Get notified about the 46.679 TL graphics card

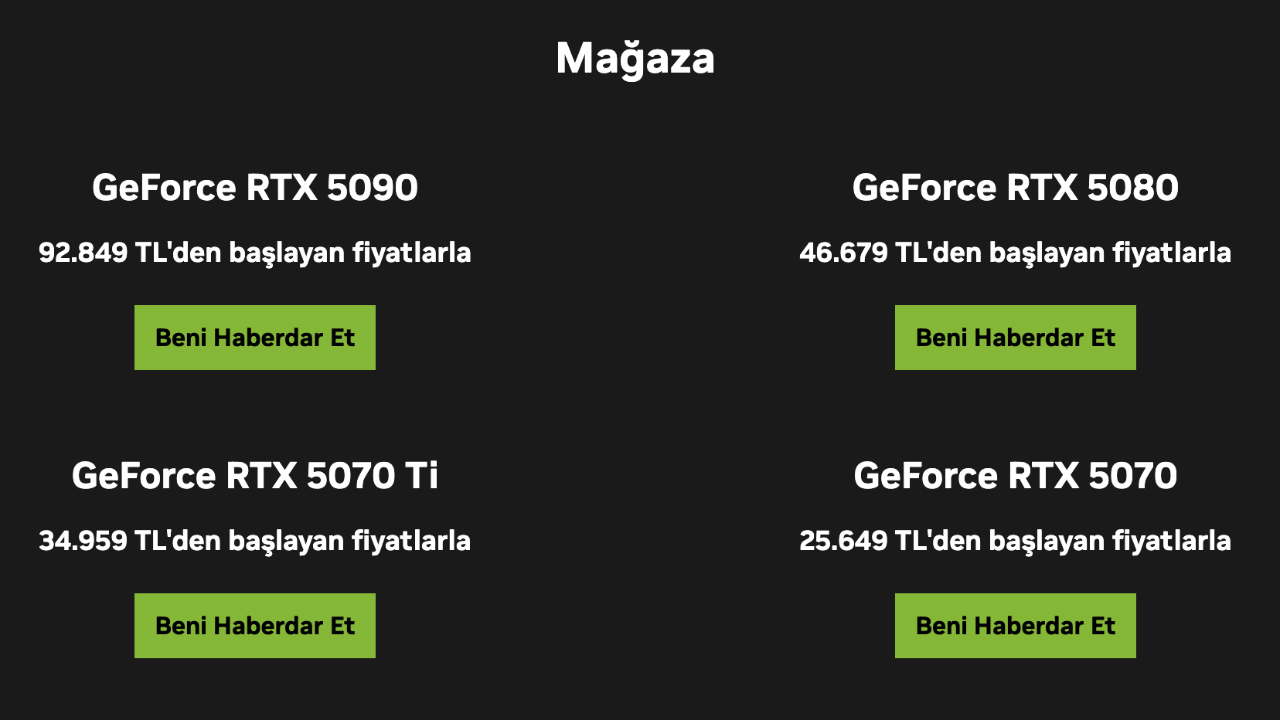[1015, 337]
